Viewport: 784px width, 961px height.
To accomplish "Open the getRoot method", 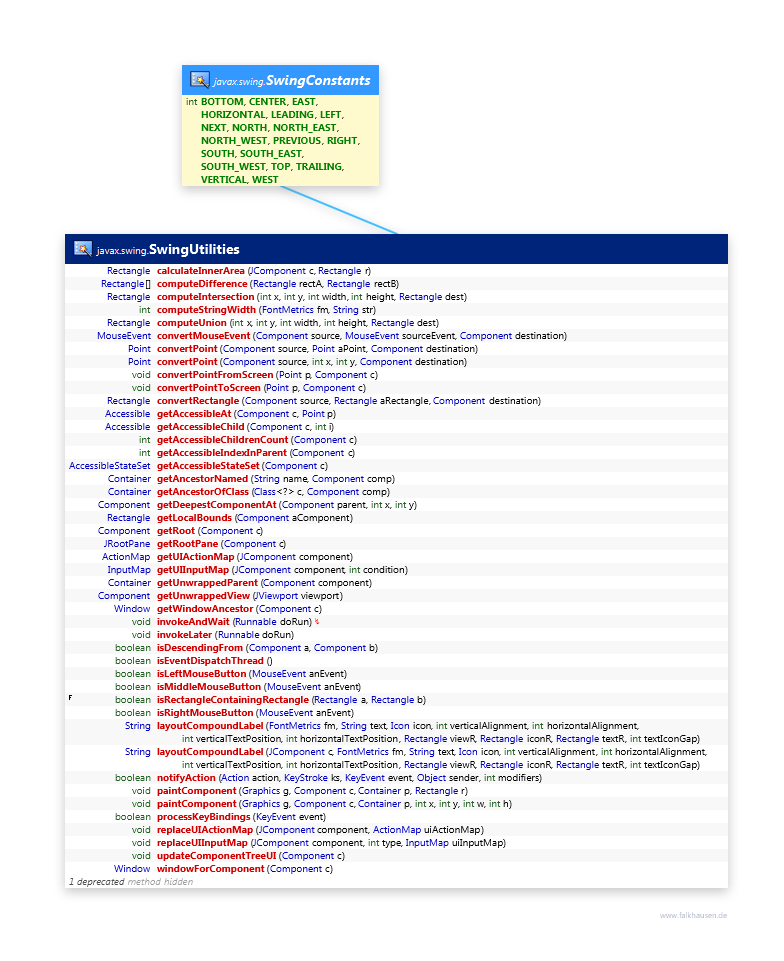I will click(x=176, y=531).
